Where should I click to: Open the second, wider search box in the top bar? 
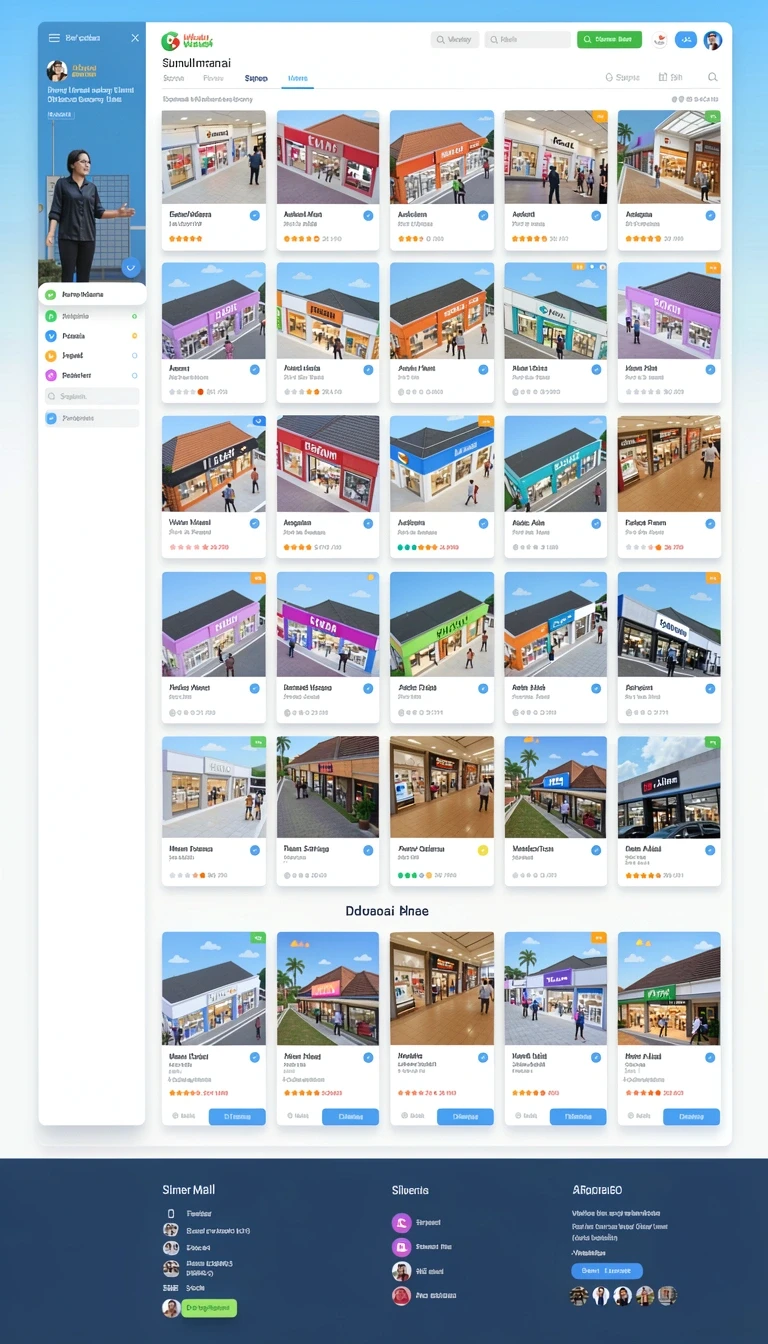pos(527,40)
